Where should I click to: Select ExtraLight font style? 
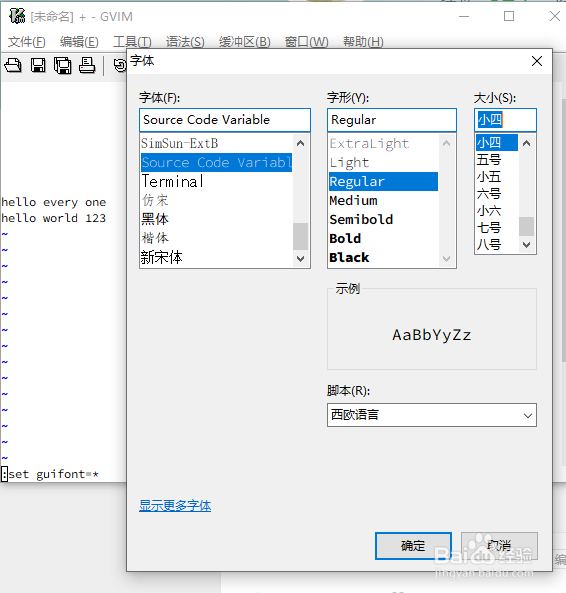click(383, 143)
